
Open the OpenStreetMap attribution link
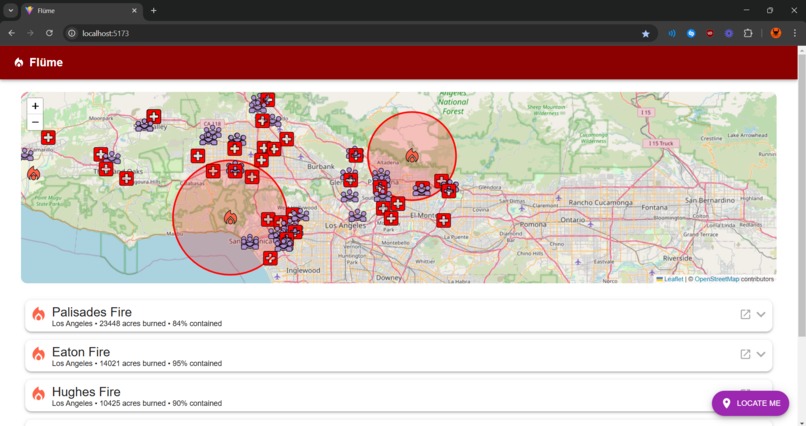point(717,279)
